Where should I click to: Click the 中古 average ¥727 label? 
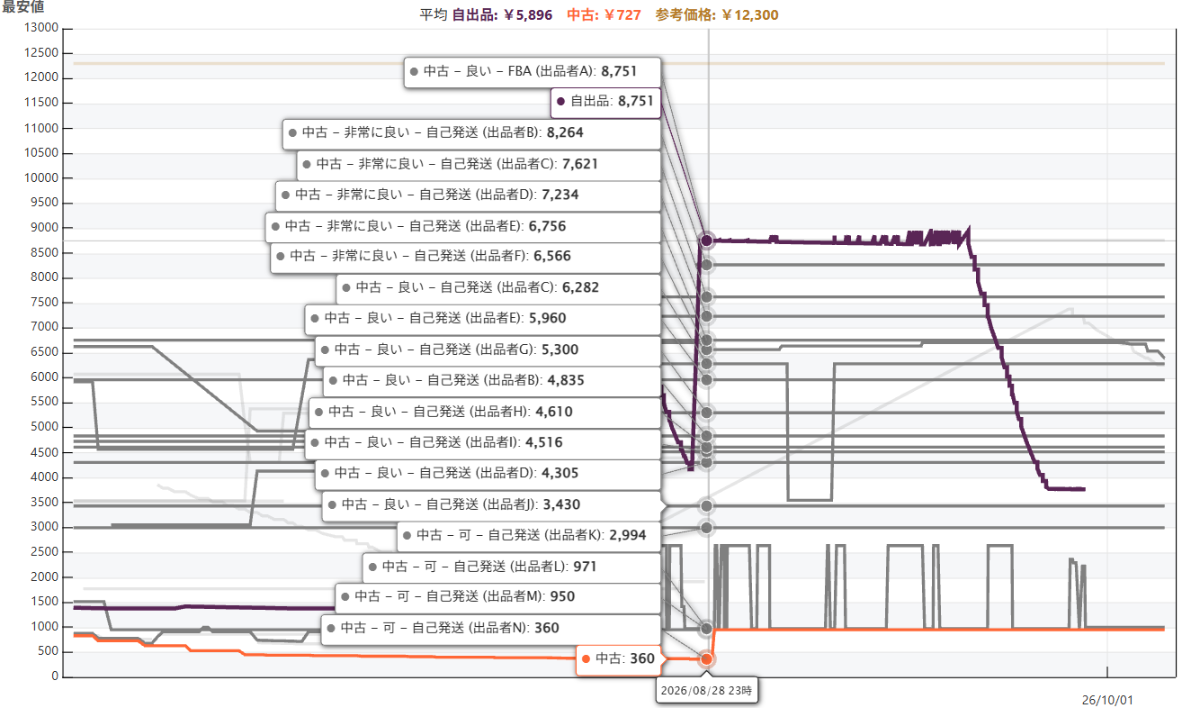coord(604,15)
